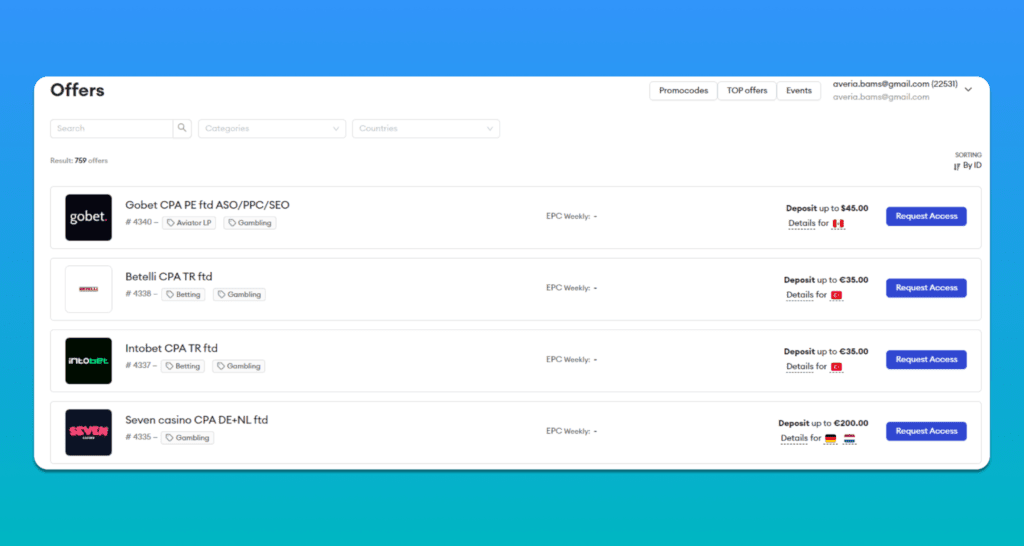The image size is (1024, 546).
Task: Toggle the By ID sorting order
Action: point(967,166)
